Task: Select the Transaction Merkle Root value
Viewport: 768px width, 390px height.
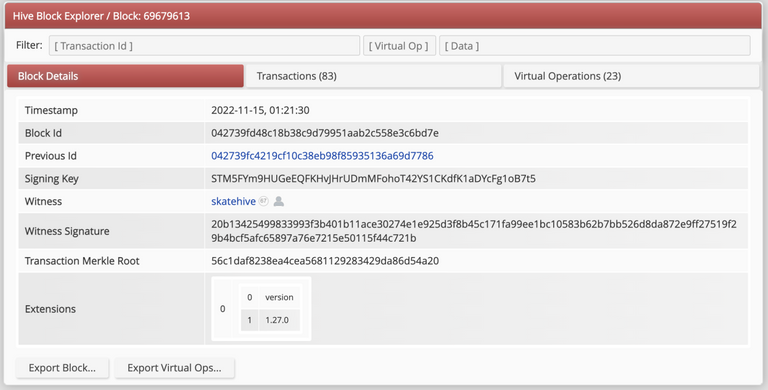Action: (x=325, y=261)
